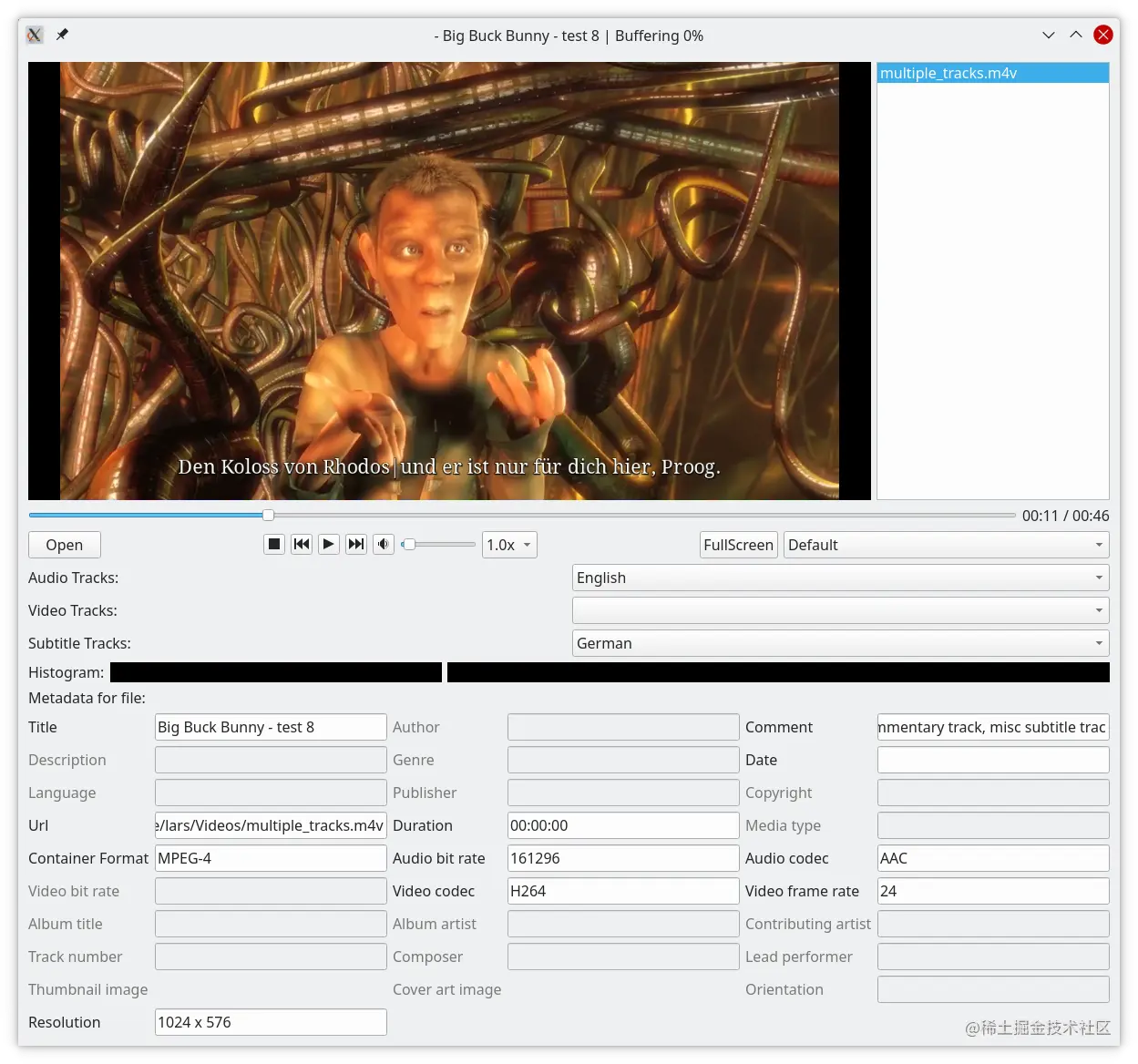Edit the Title field containing Big Buck Bunny
The height and width of the screenshot is (1064, 1138).
(x=270, y=727)
